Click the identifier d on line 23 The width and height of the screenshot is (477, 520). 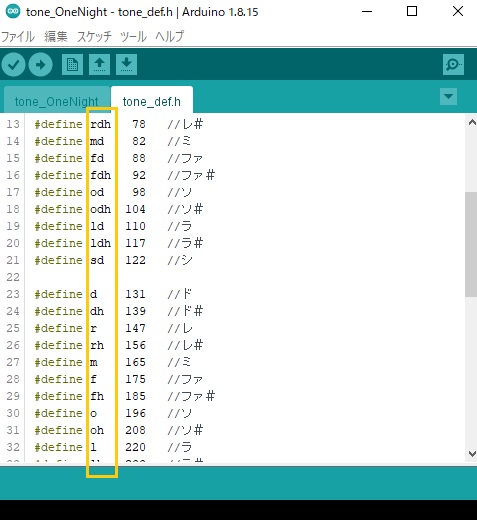(x=94, y=294)
